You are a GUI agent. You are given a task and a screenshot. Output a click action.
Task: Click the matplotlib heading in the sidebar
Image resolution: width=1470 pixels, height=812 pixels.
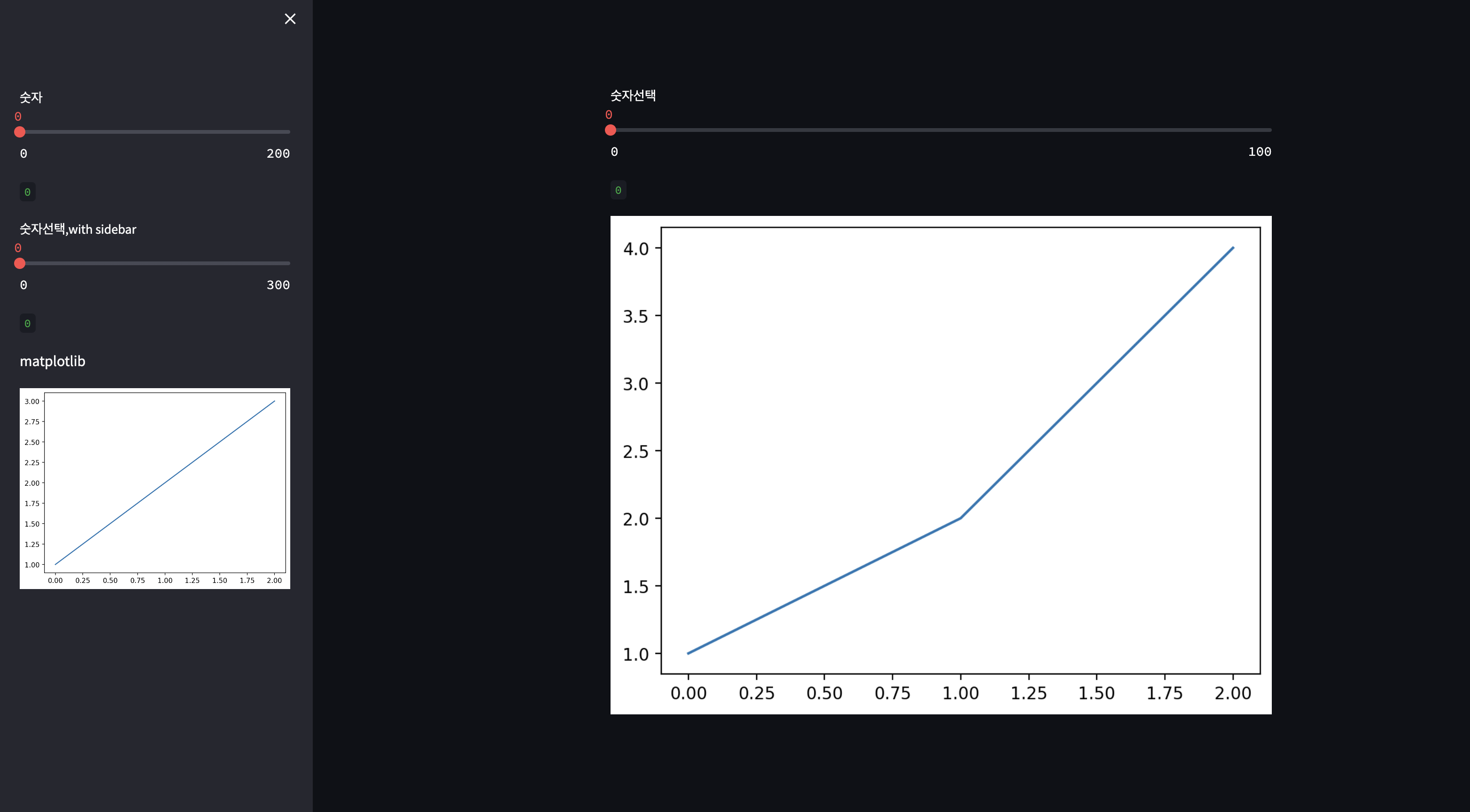click(x=53, y=361)
